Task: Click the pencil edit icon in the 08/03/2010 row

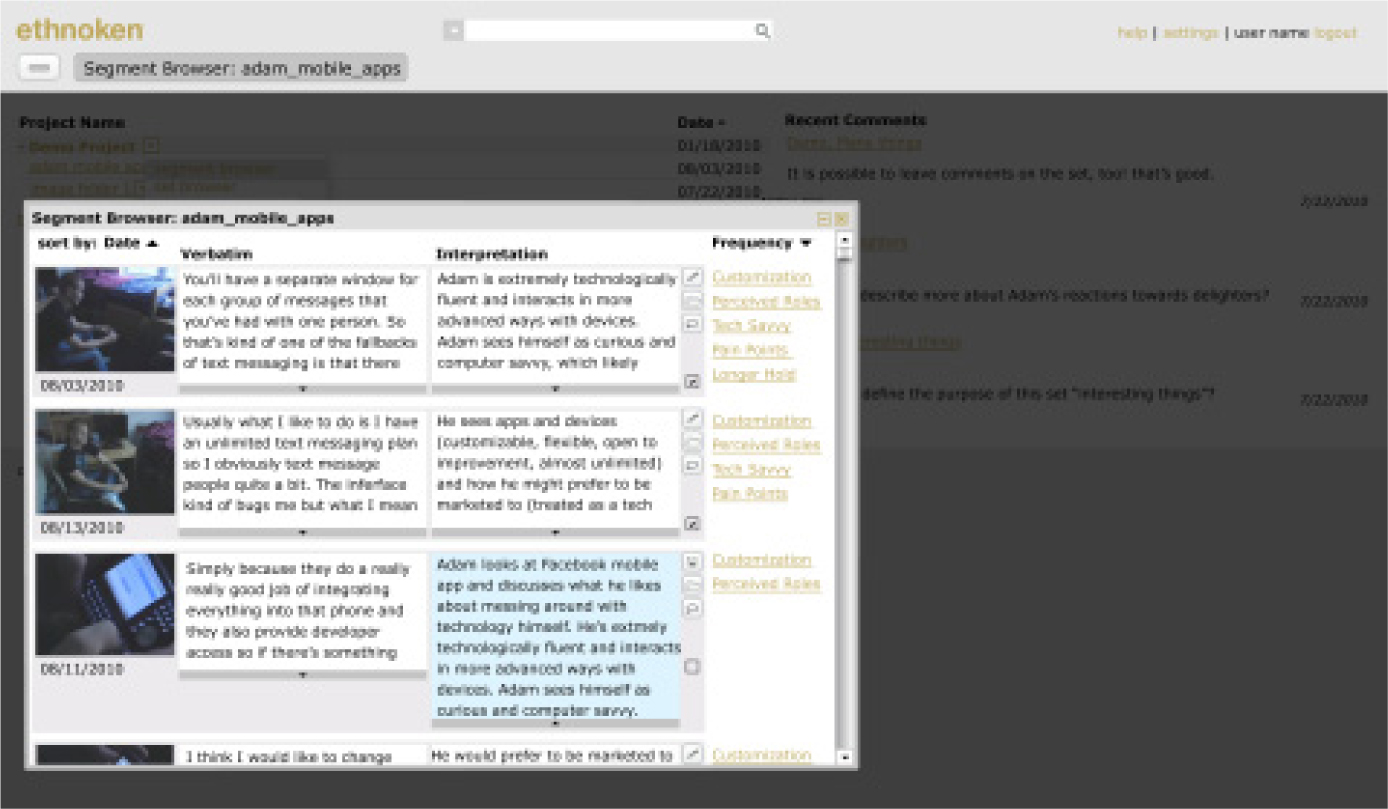Action: point(692,277)
